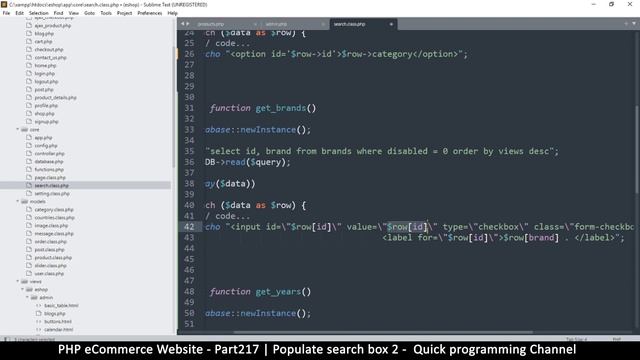Screen dimensions: 640x360
Task: Close the admin.php tab
Action: point(322,24)
